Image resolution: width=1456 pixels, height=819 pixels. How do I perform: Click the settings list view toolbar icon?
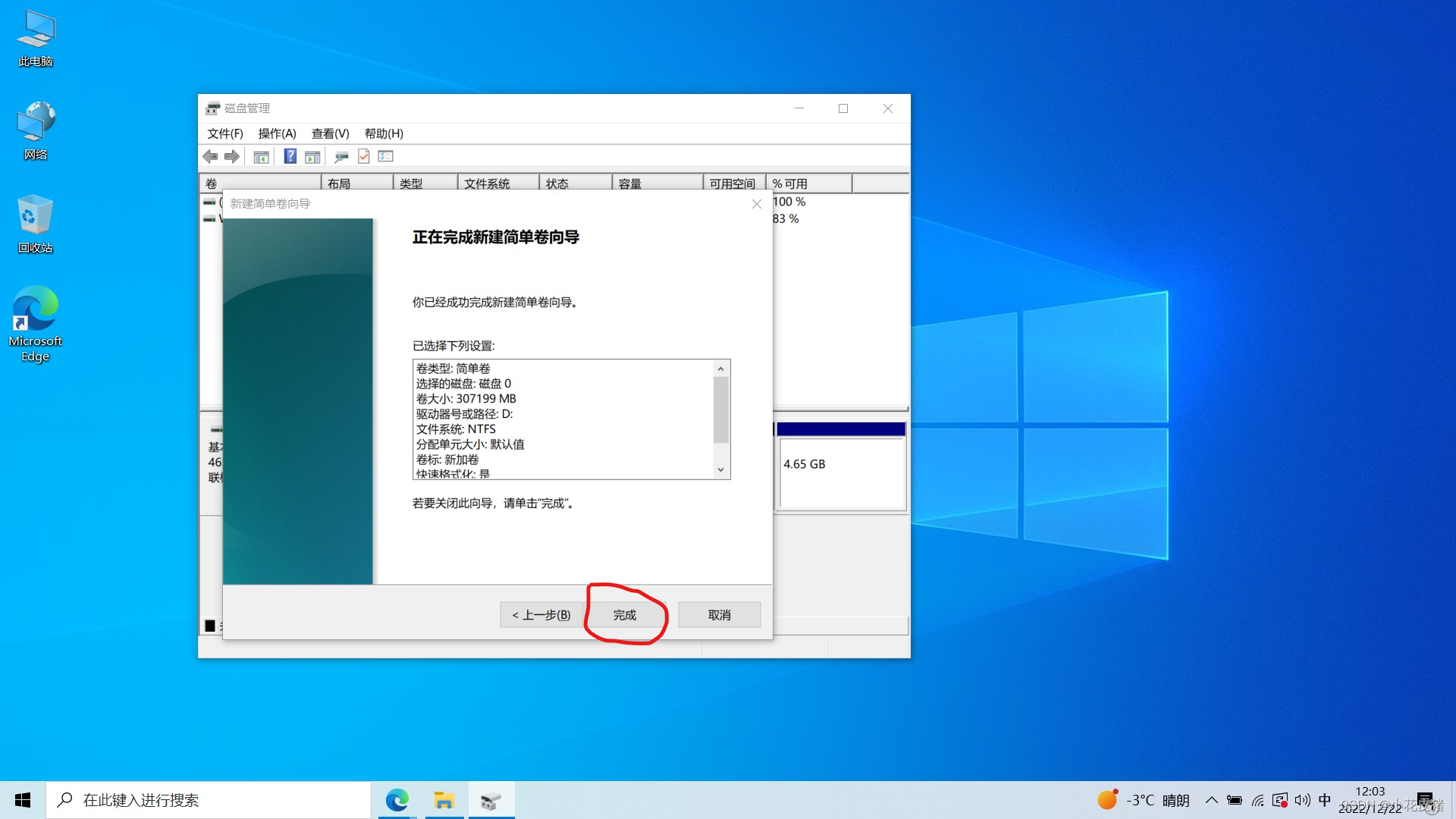tap(386, 156)
